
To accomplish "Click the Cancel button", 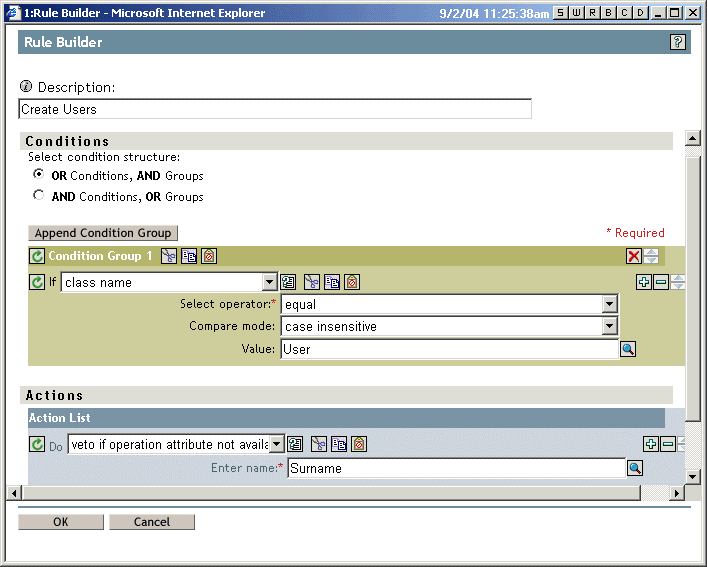I will [x=152, y=522].
